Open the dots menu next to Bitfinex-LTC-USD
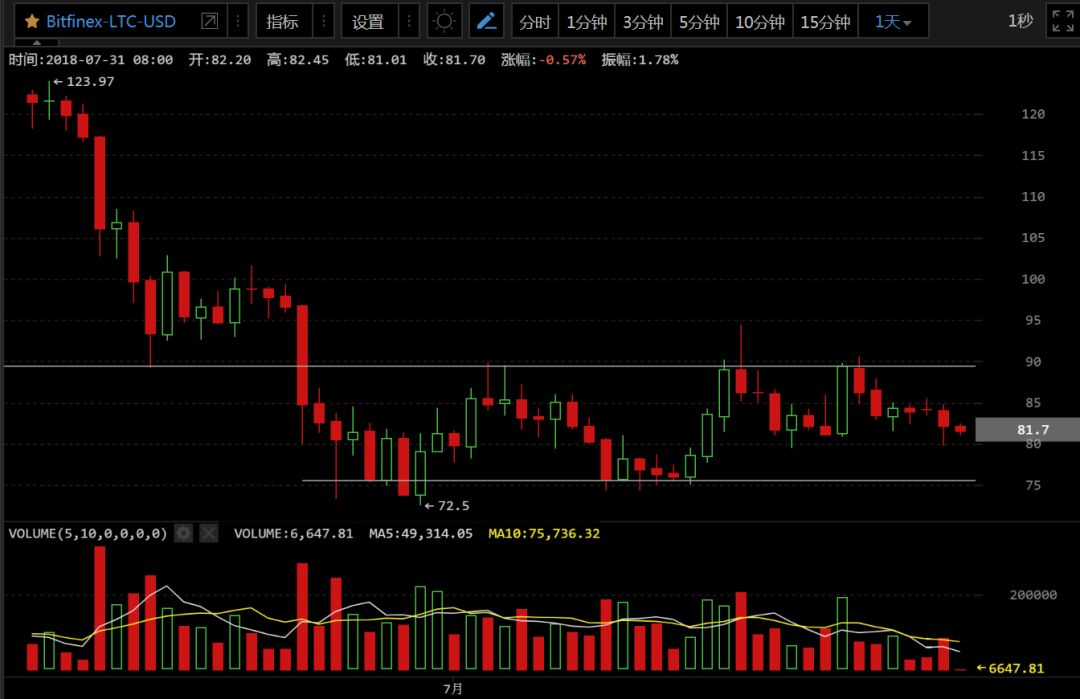Screen dimensions: 1080x699 238,21
